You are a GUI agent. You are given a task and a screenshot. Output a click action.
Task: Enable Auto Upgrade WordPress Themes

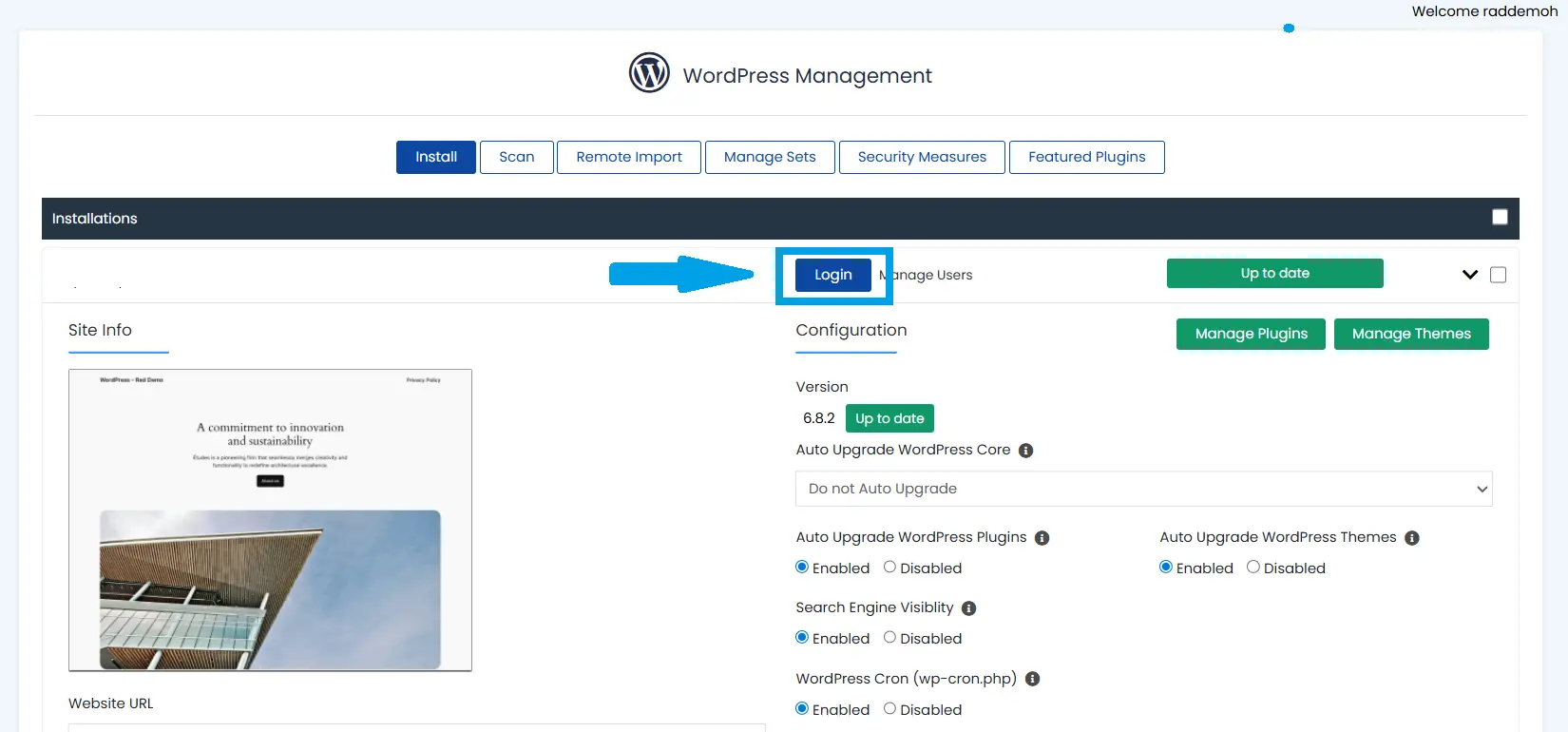point(1166,568)
